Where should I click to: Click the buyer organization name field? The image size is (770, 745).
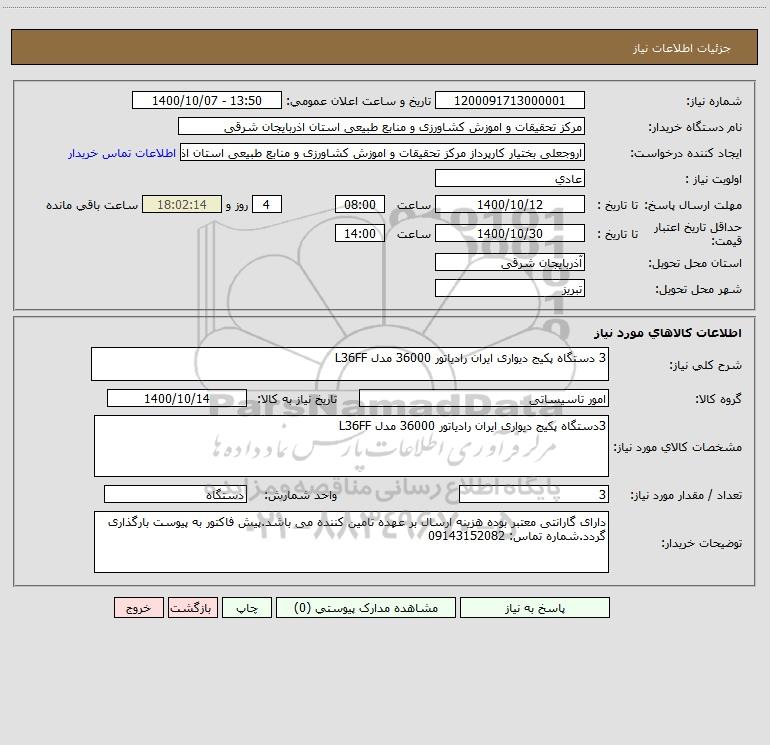(381, 127)
